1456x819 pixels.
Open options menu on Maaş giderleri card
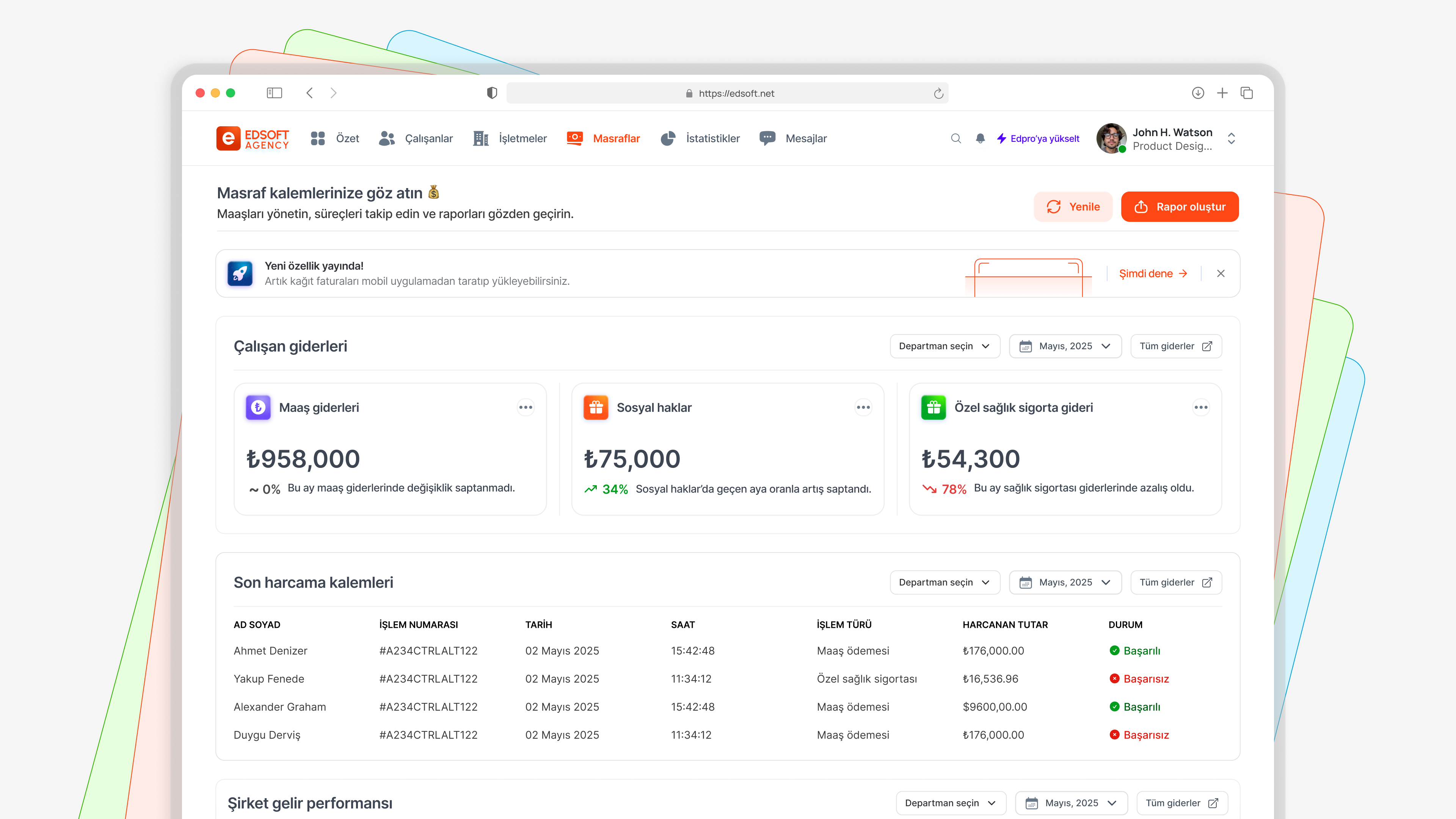pyautogui.click(x=526, y=408)
